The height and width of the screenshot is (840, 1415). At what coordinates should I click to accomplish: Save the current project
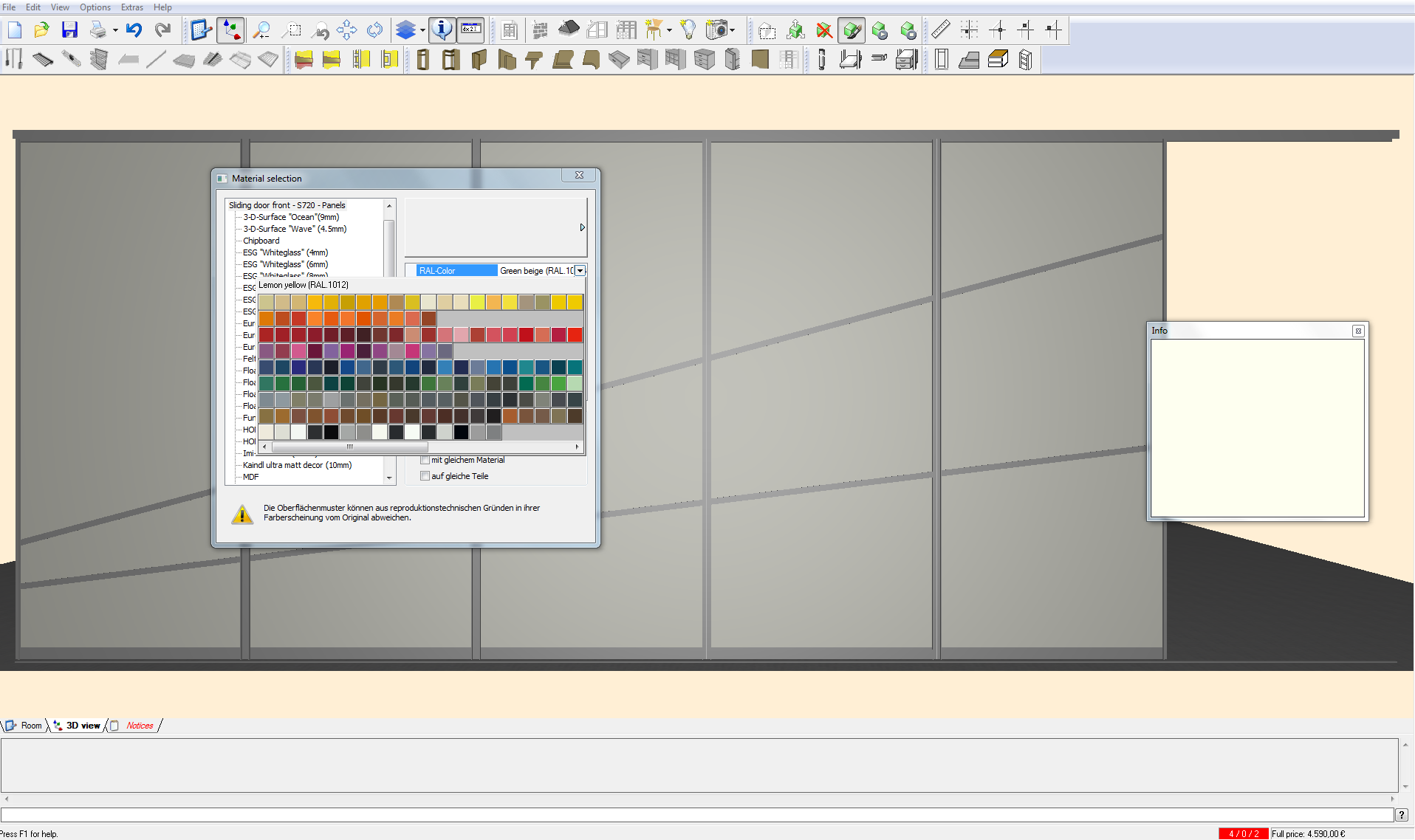[x=69, y=30]
